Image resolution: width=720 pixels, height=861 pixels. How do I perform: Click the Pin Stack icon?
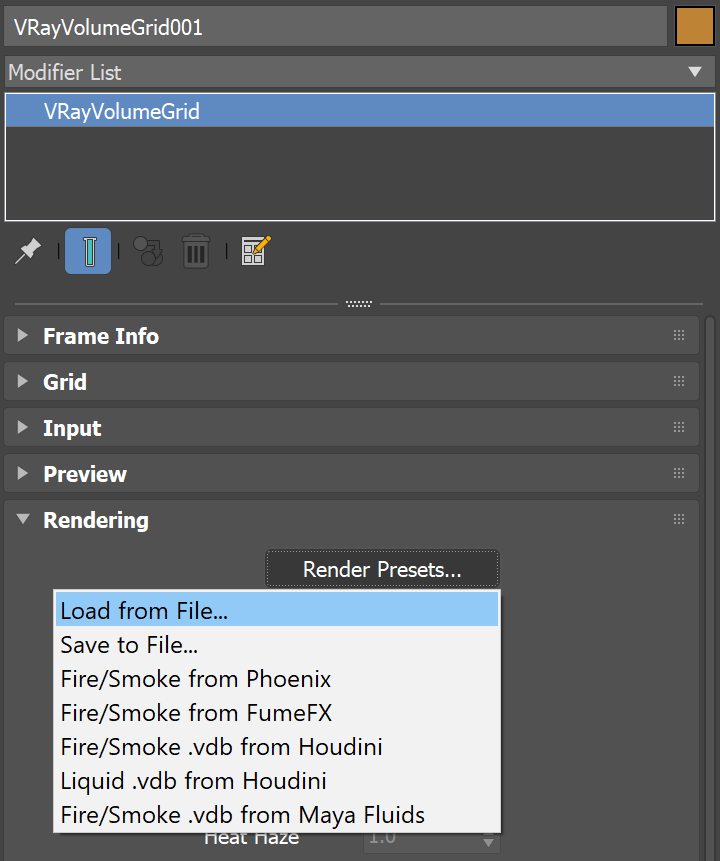(28, 250)
